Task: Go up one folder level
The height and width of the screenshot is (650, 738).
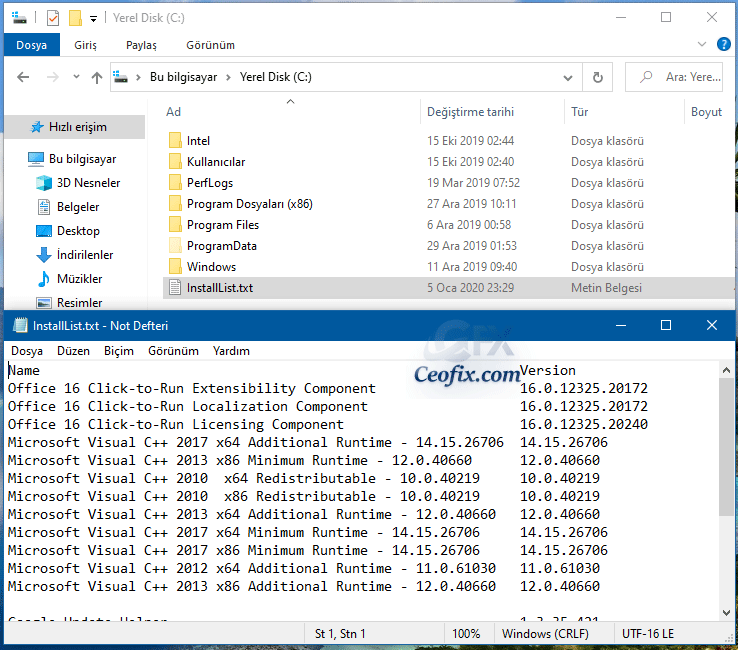Action: [96, 77]
